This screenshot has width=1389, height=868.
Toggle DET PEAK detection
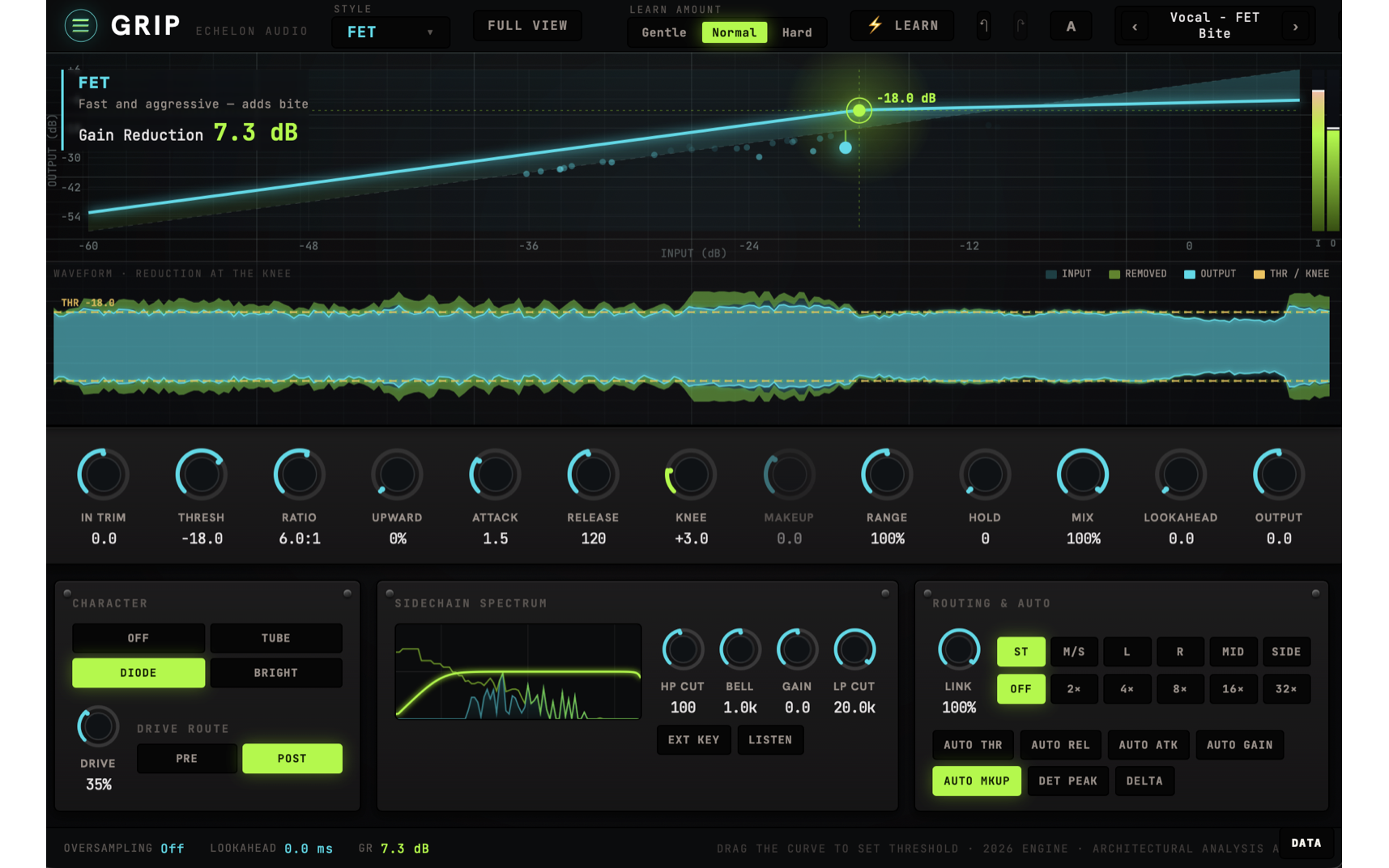pyautogui.click(x=1067, y=781)
